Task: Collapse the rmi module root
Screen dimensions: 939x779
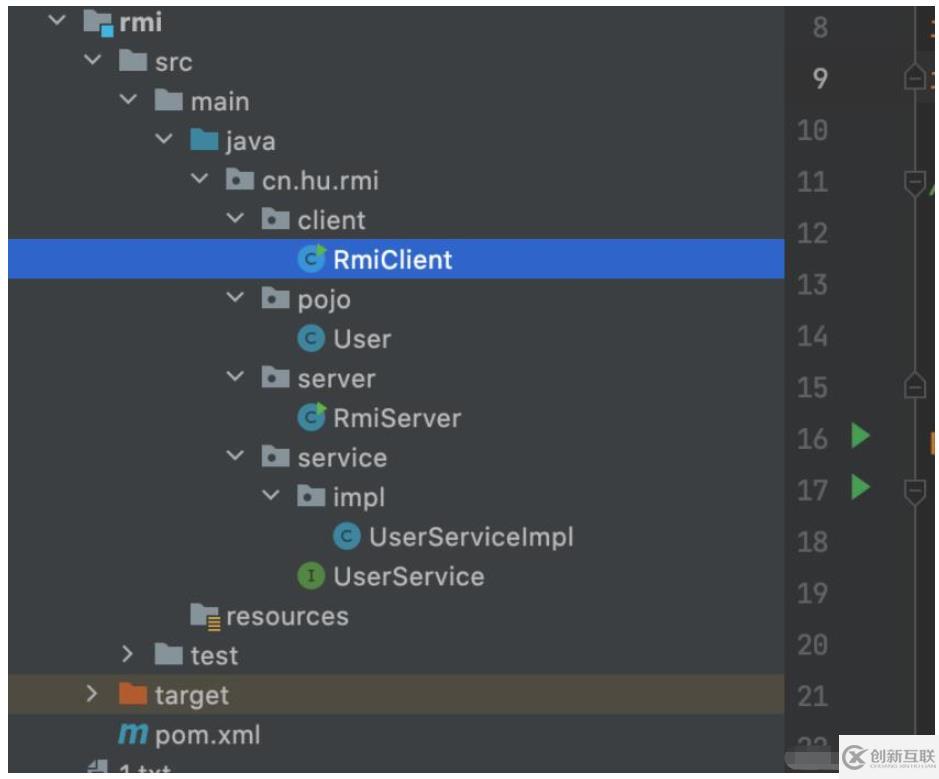Action: click(x=57, y=21)
